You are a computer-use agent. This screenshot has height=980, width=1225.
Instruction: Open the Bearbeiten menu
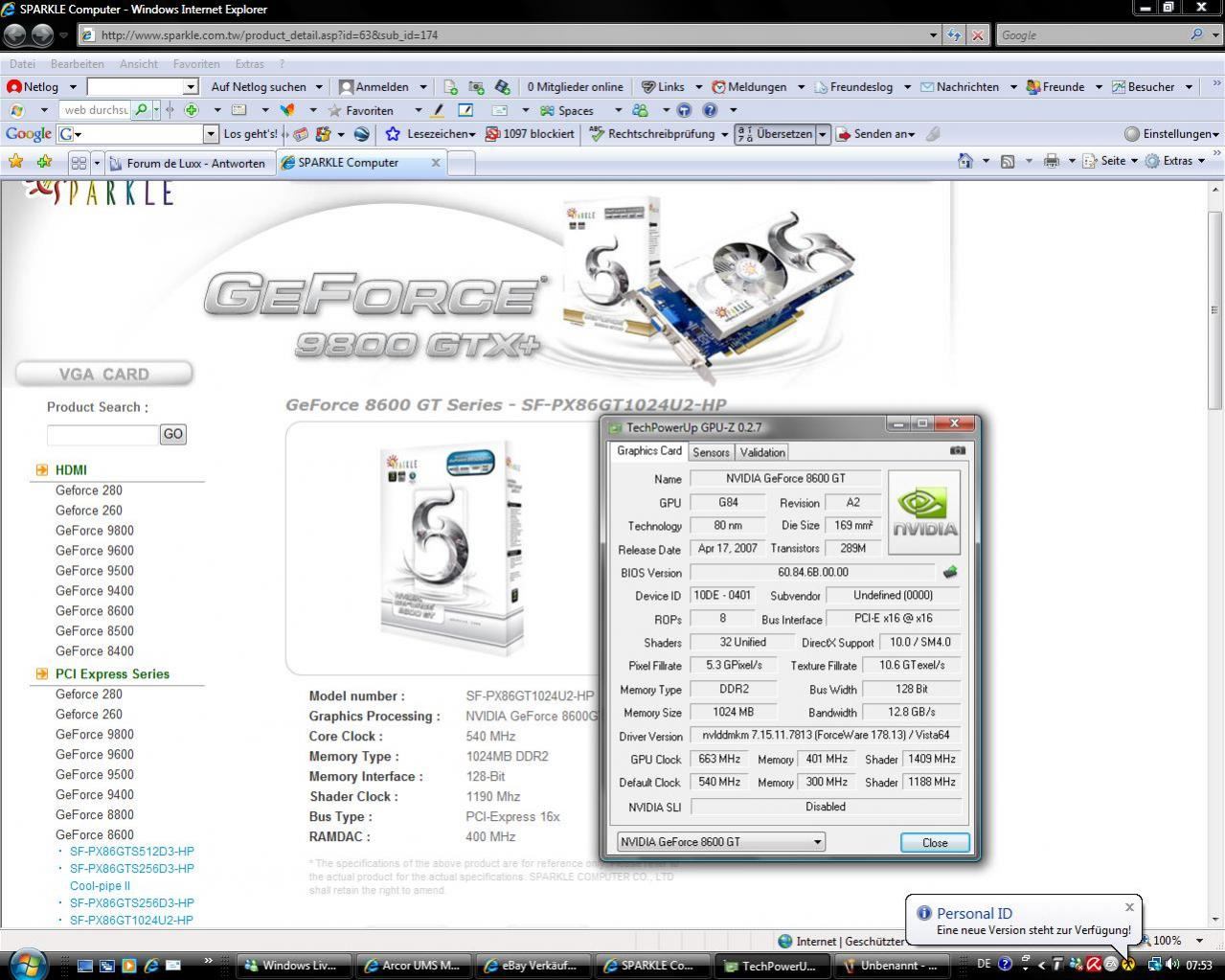(77, 63)
